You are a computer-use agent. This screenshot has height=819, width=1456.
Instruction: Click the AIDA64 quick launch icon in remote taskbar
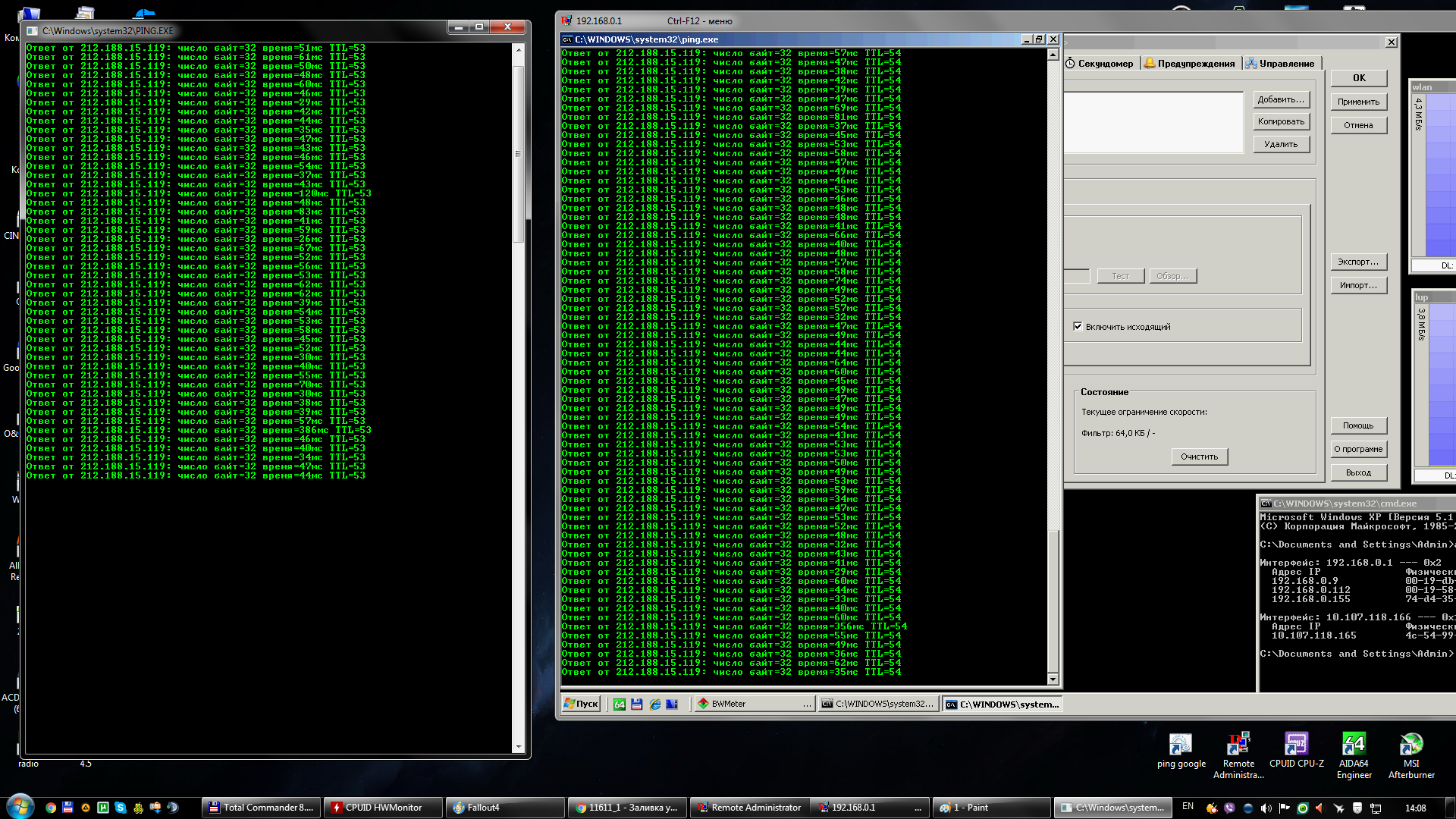coord(620,704)
